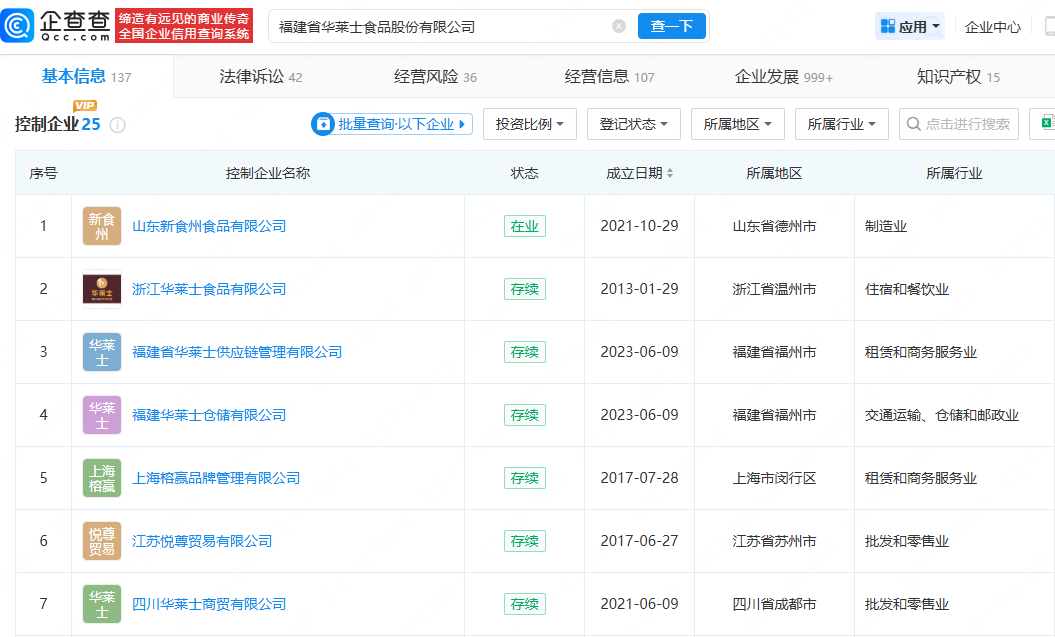
Task: Expand the 登记状态 filter dropdown
Action: coord(633,124)
